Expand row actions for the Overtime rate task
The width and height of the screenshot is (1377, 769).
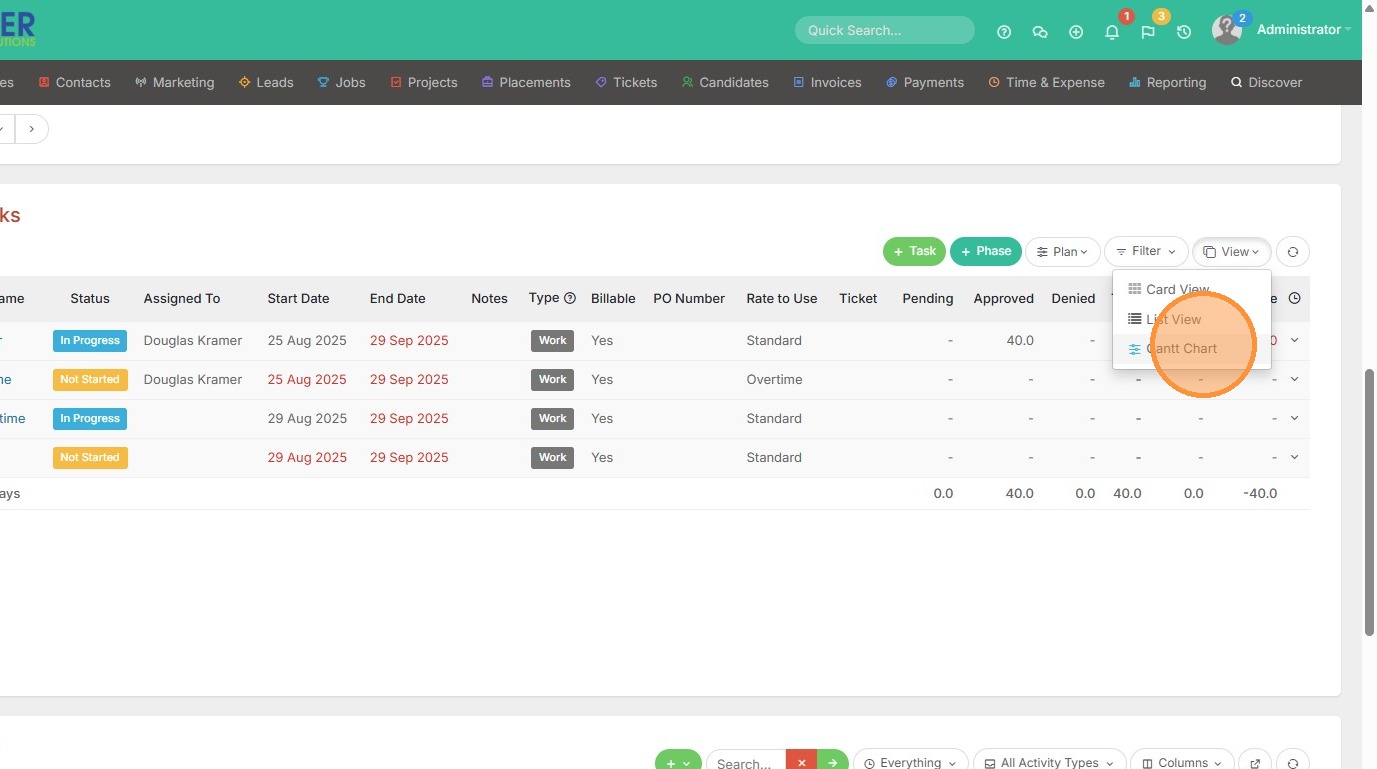click(1295, 379)
